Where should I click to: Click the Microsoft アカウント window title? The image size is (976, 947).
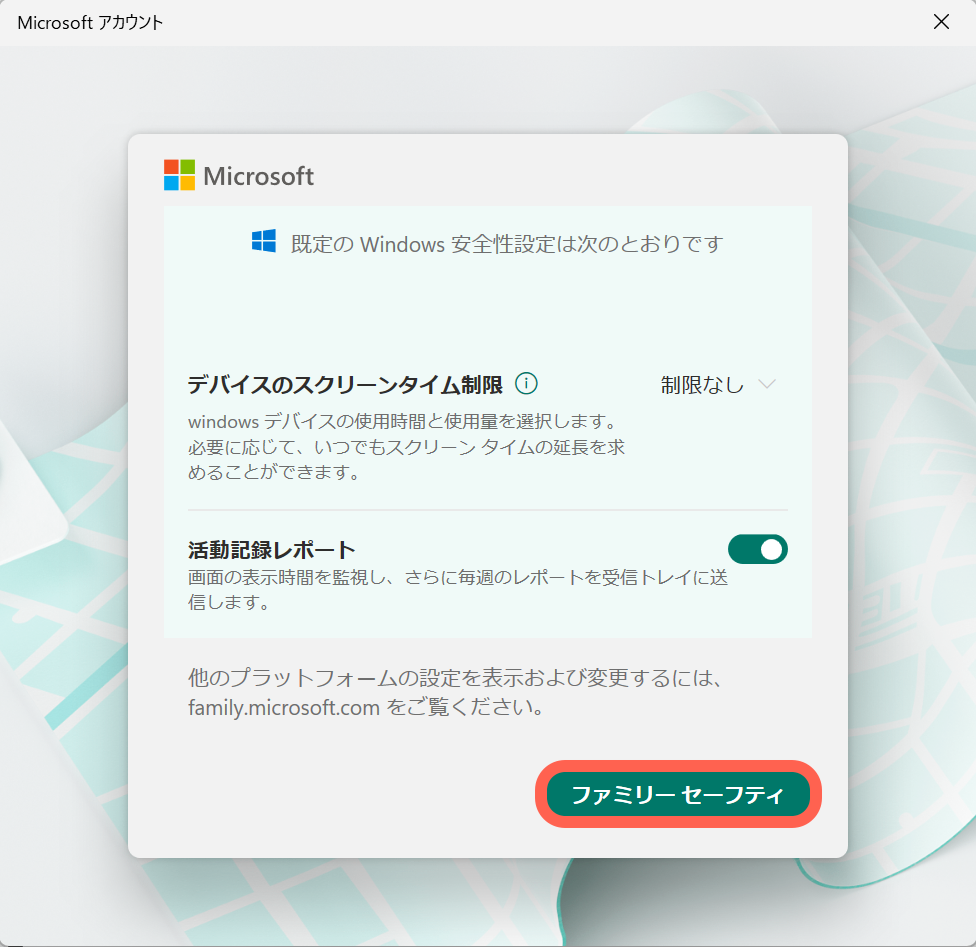(90, 22)
